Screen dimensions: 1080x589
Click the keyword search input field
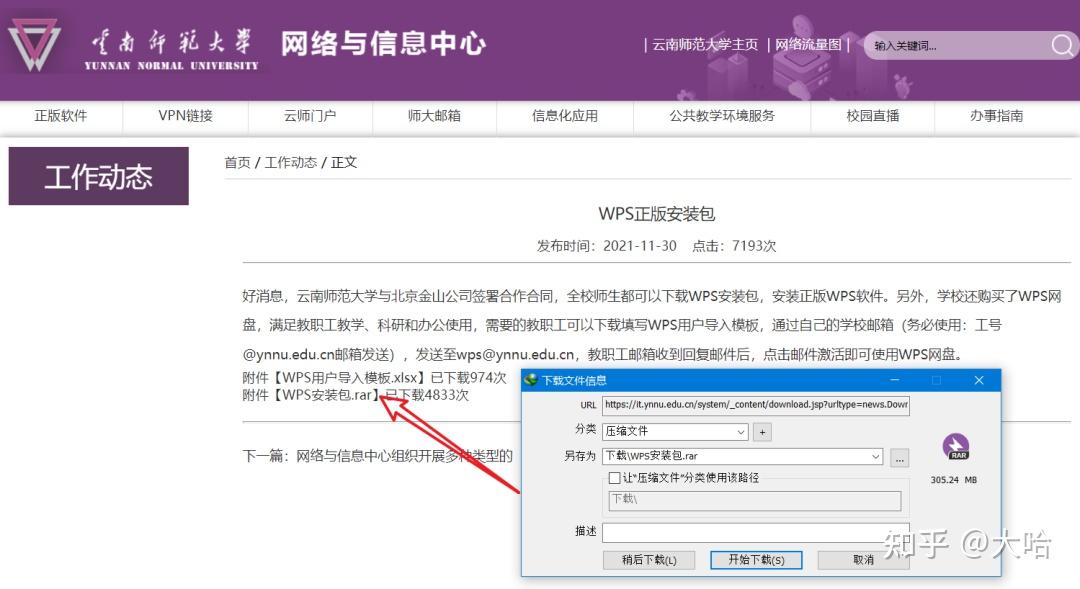(957, 45)
